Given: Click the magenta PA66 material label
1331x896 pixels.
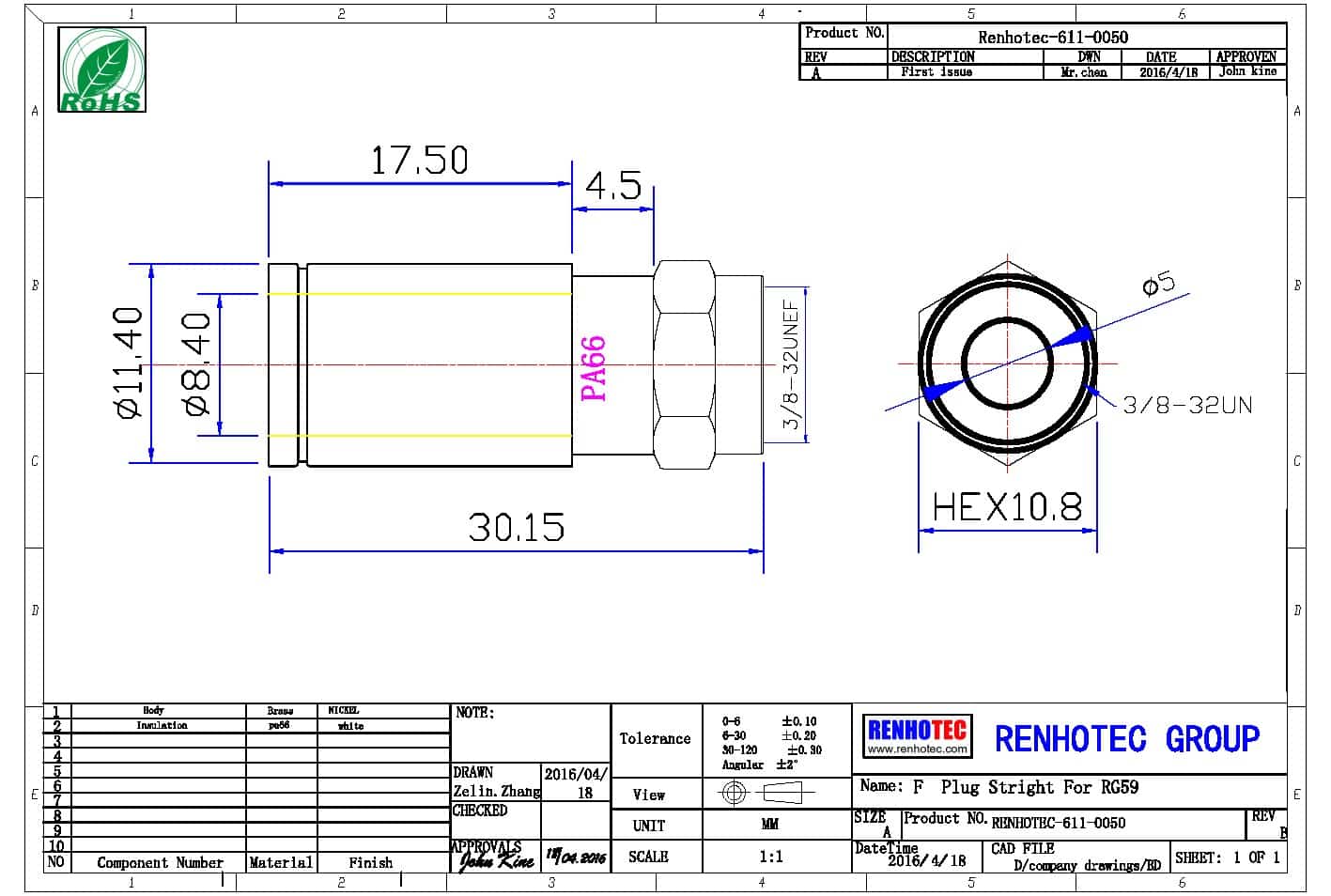Looking at the screenshot, I should (594, 369).
